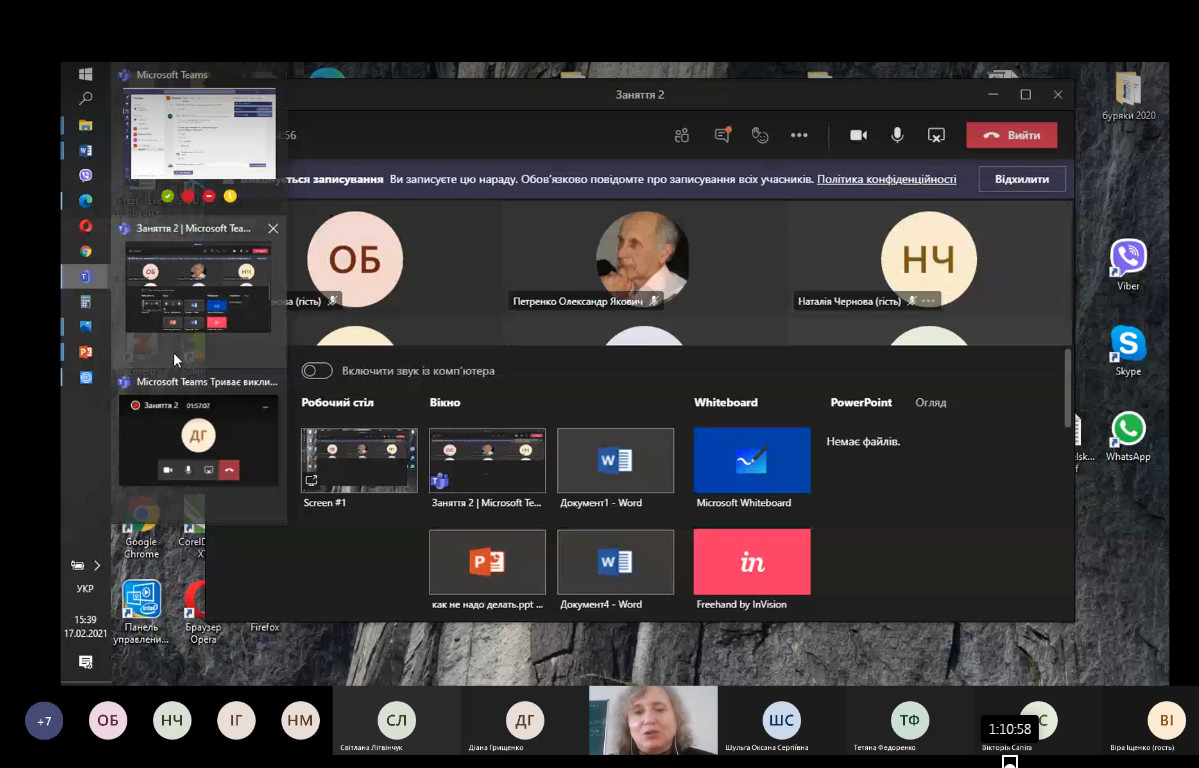
Task: Set Teams status to Available green icon
Action: (167, 197)
